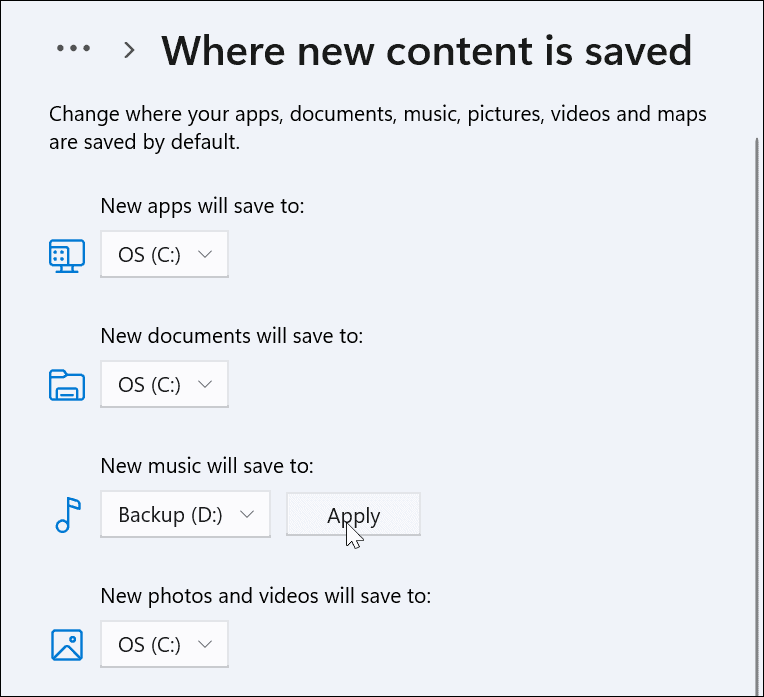Click the 'New apps will save to:' label
764x697 pixels.
(x=202, y=206)
